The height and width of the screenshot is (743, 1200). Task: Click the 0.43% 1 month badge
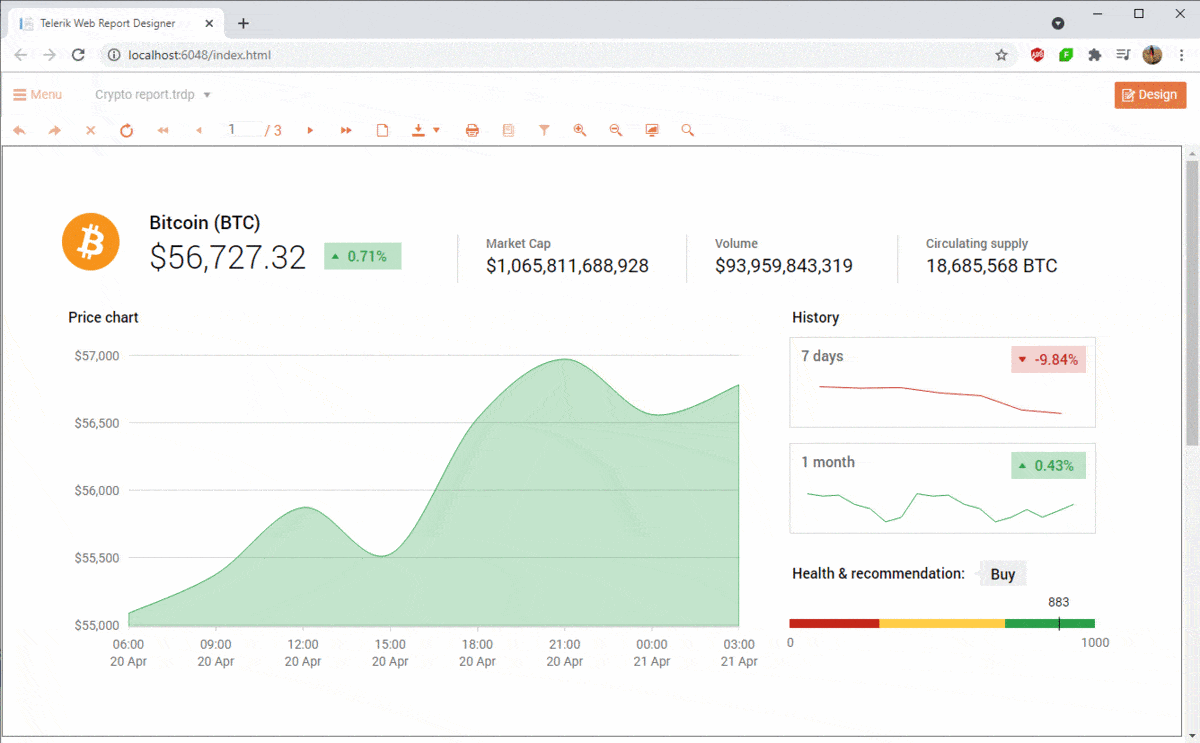click(x=1048, y=466)
